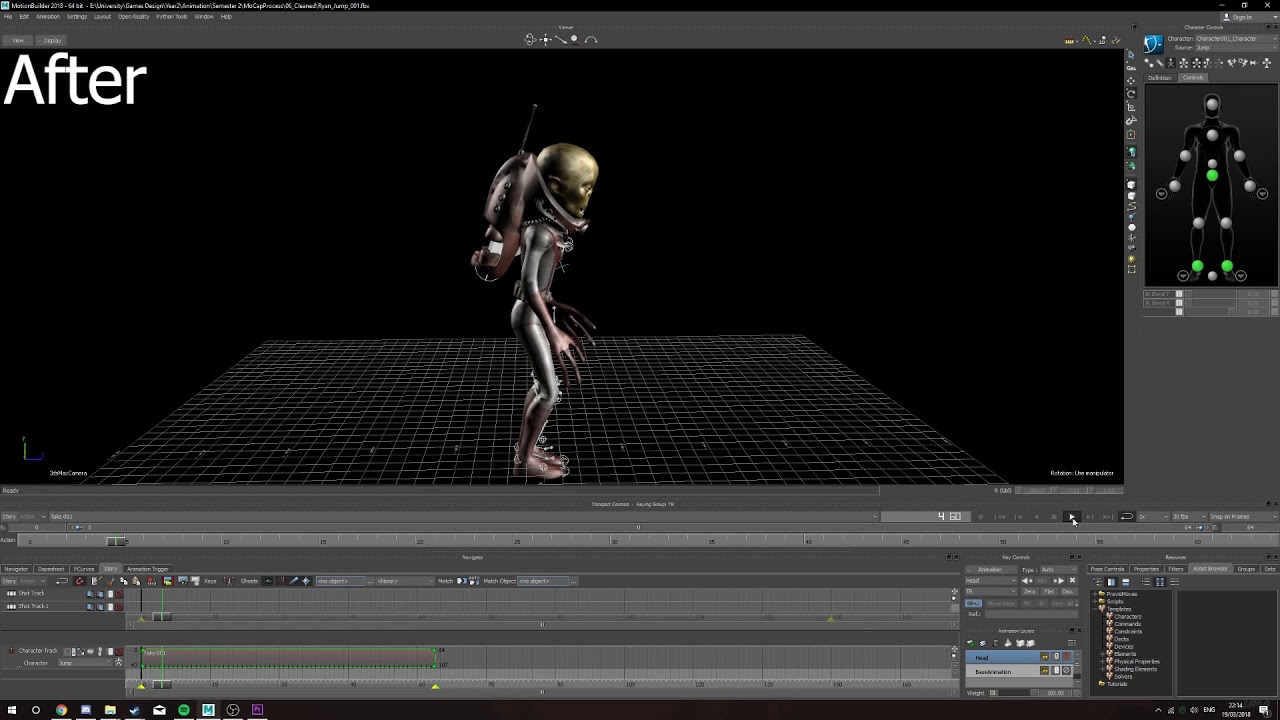Toggle Character Track eye visibility
Screen dimensions: 1280x720
90,652
